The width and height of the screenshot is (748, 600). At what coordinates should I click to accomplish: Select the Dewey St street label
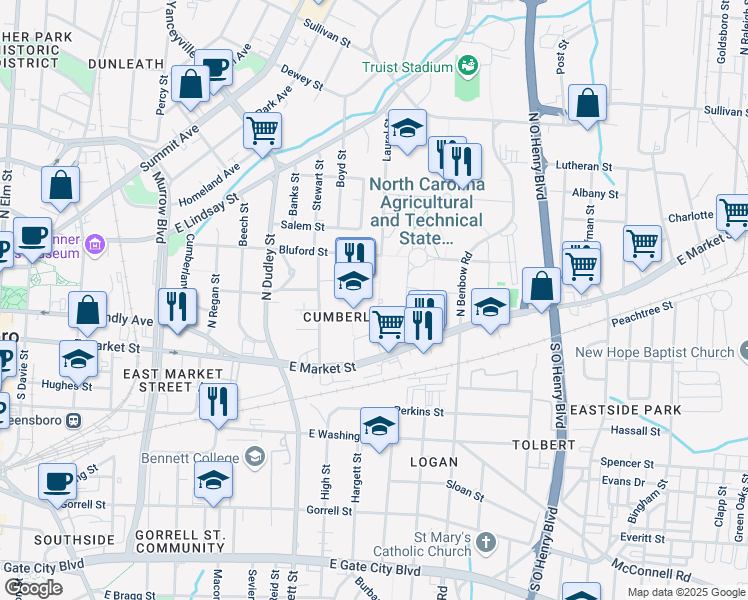(x=302, y=78)
